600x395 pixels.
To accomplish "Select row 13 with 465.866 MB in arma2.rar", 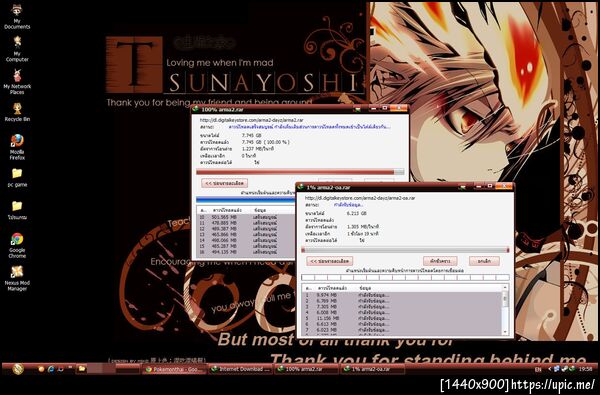I will point(246,234).
